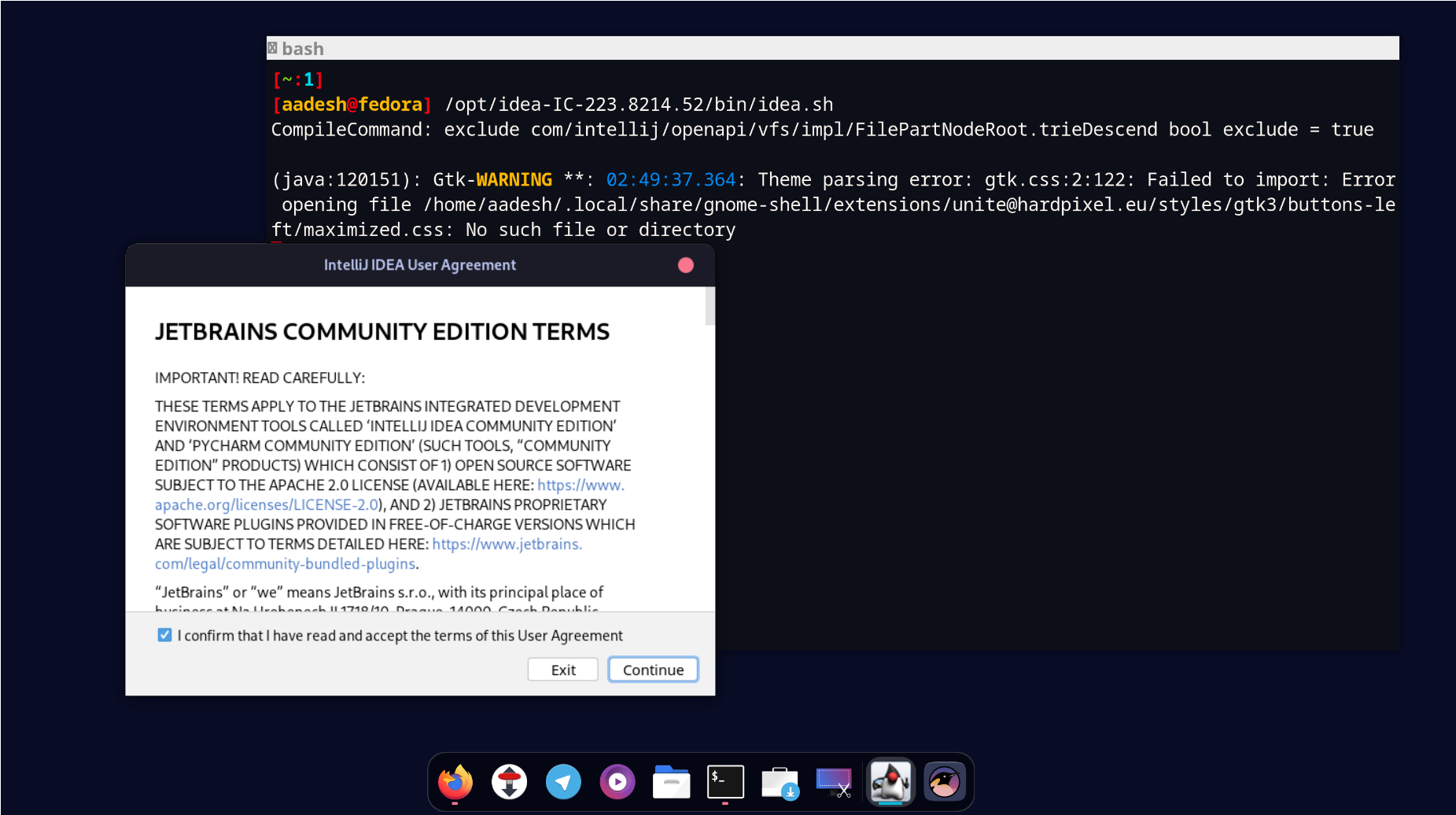The width and height of the screenshot is (1456, 815).
Task: Open the Files app from the dock
Action: coord(671,781)
